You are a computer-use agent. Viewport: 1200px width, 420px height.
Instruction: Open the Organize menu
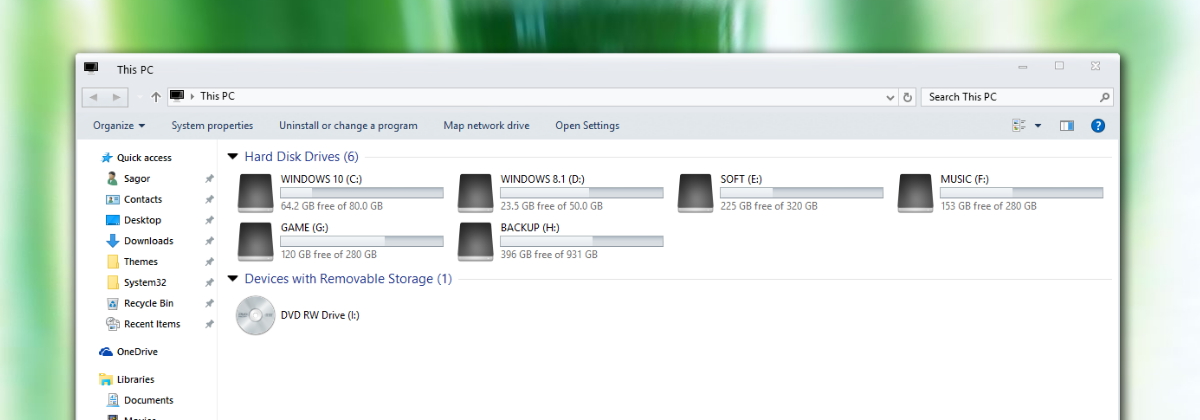pyautogui.click(x=119, y=126)
